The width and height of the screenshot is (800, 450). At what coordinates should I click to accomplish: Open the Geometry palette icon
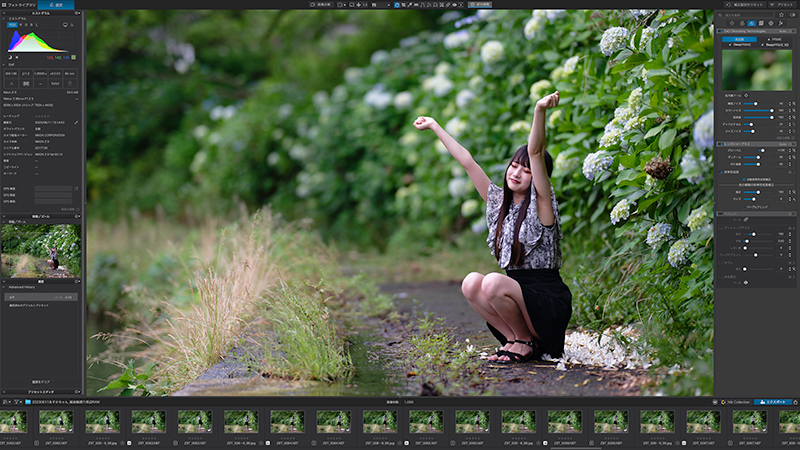pos(761,23)
